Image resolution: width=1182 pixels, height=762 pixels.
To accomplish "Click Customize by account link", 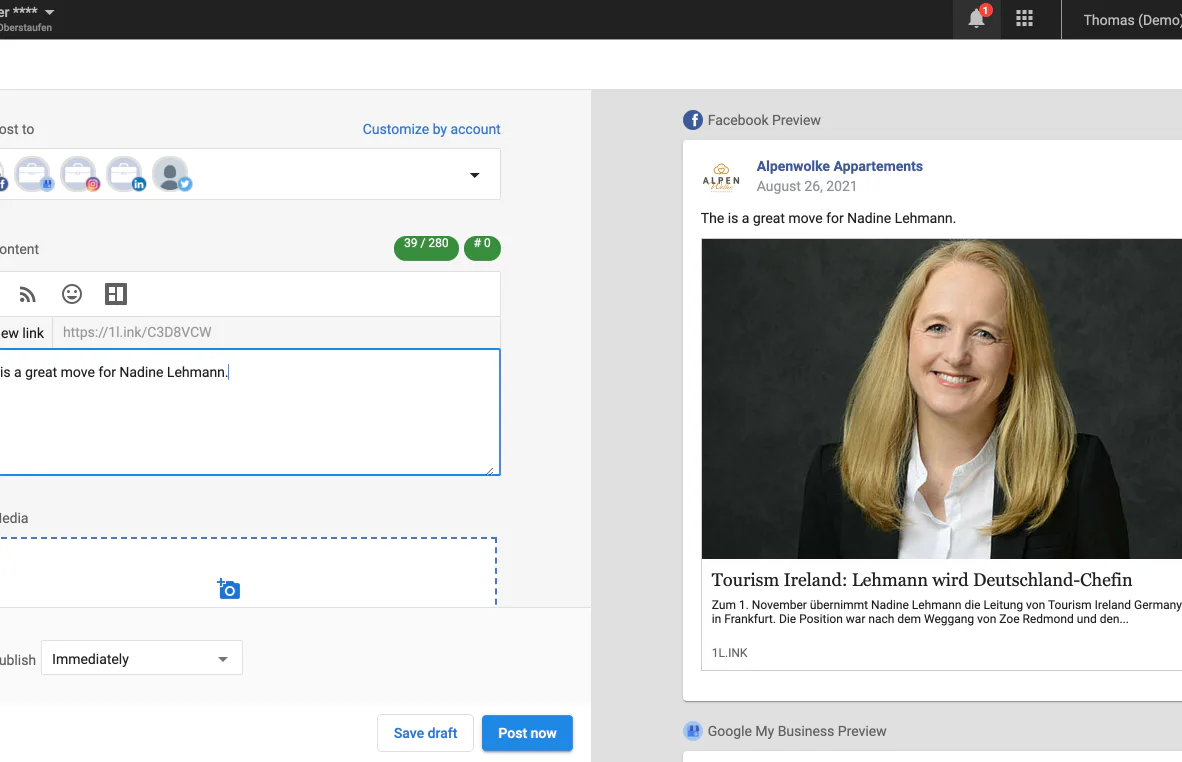I will [431, 129].
